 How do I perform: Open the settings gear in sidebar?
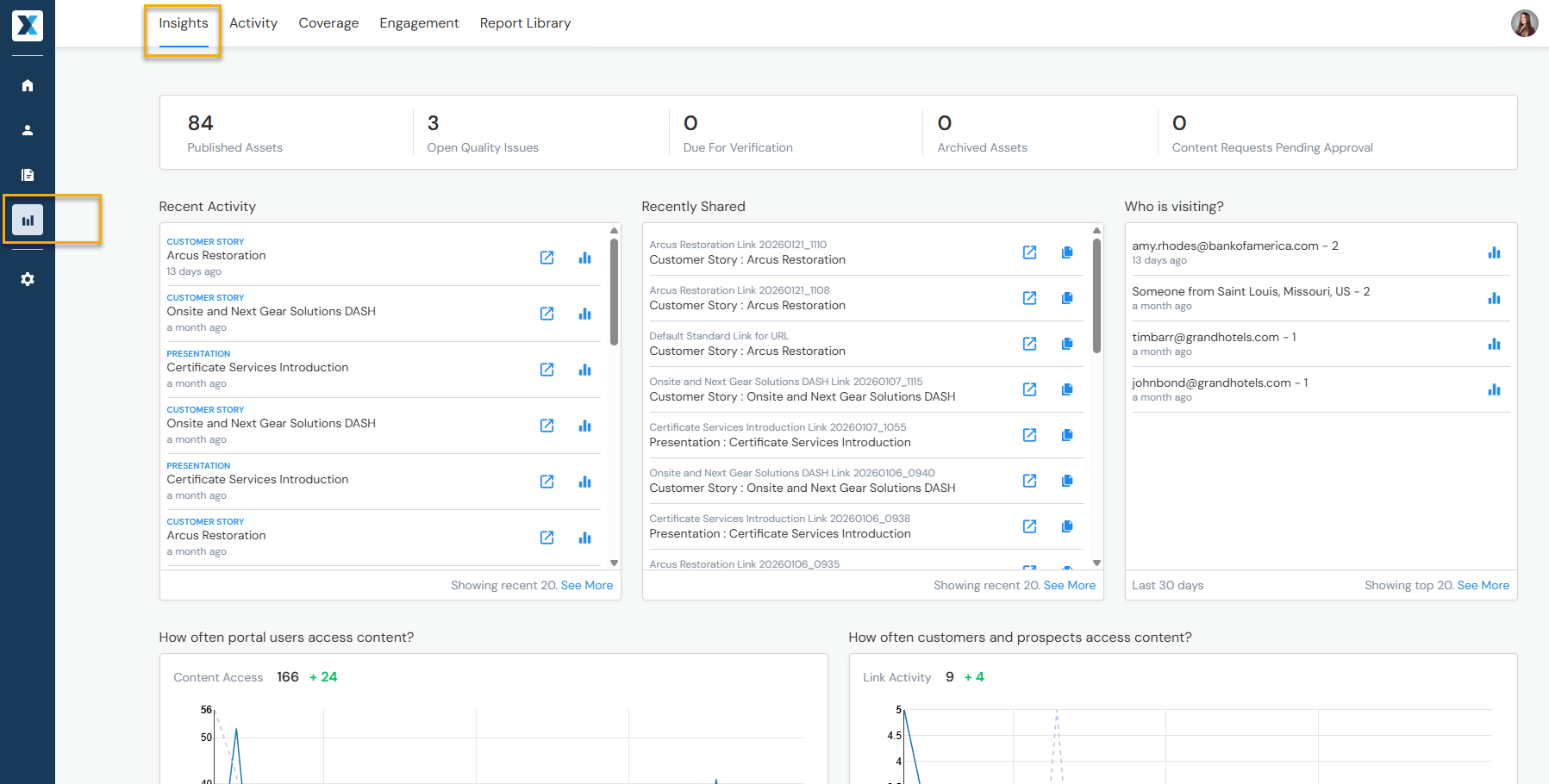pos(28,279)
